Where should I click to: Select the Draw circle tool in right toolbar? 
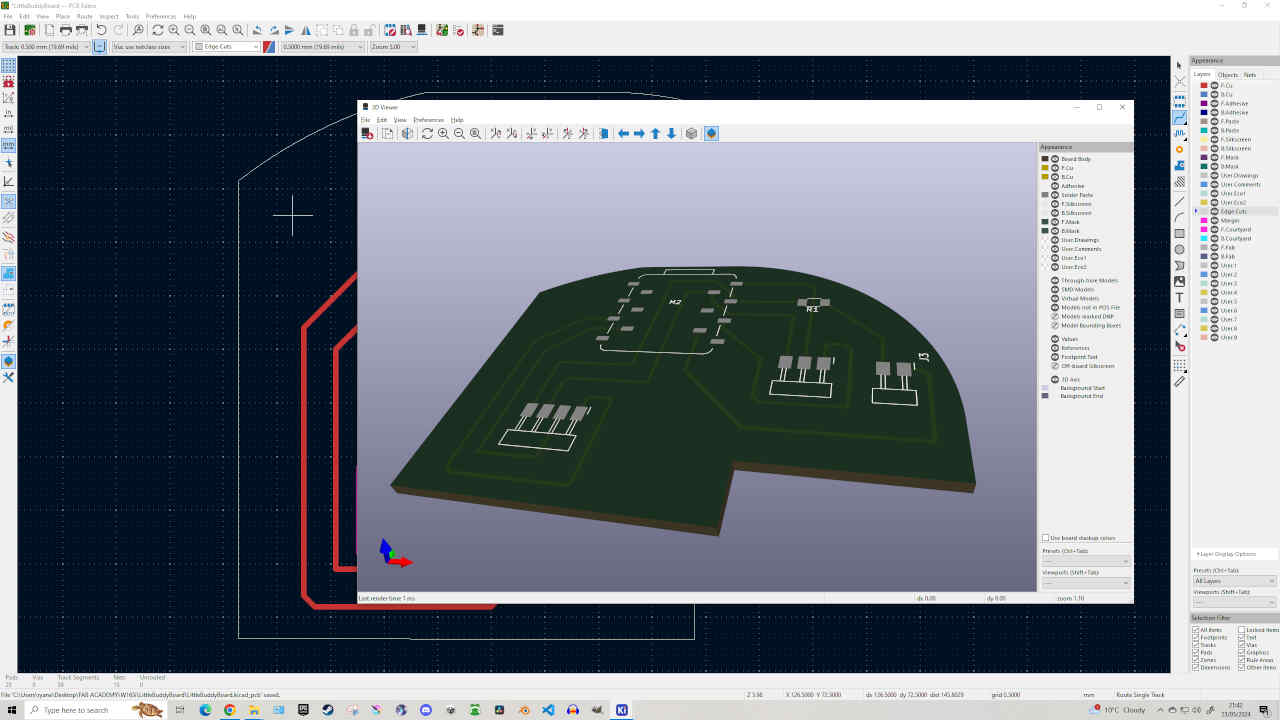1180,249
